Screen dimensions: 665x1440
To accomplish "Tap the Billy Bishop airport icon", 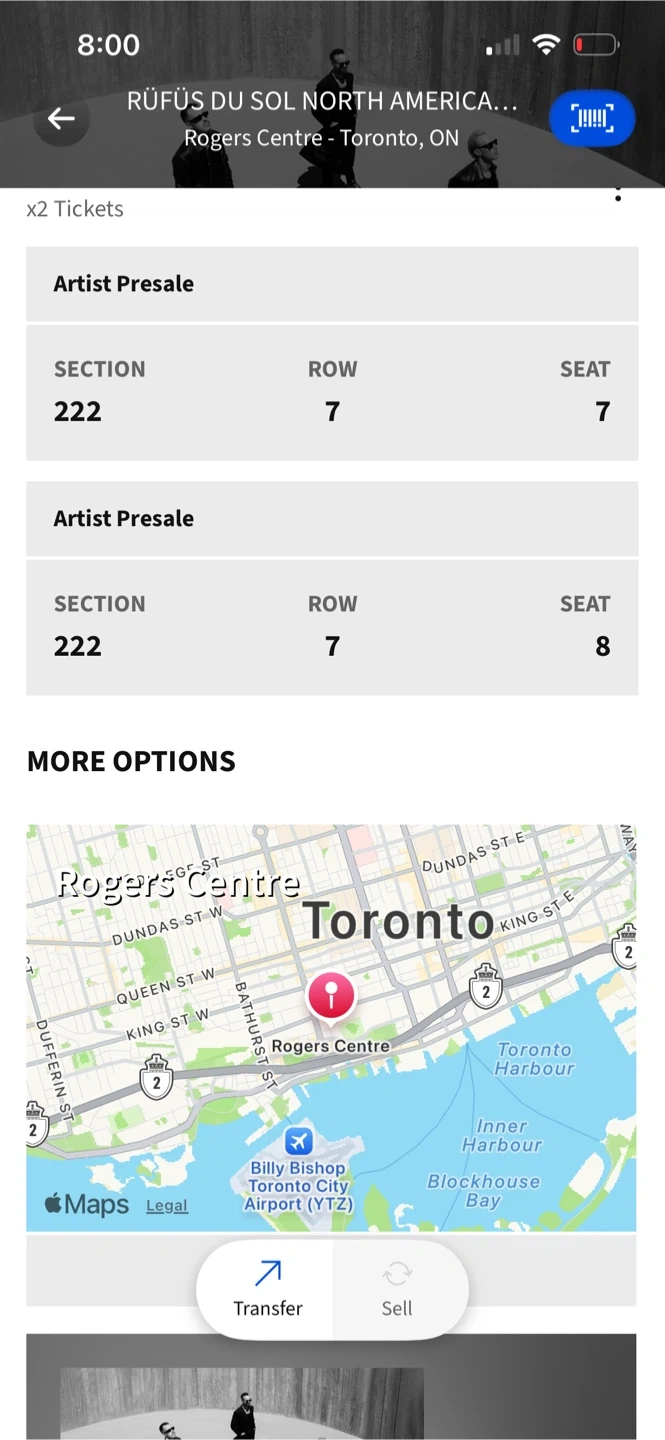I will coord(298,1141).
